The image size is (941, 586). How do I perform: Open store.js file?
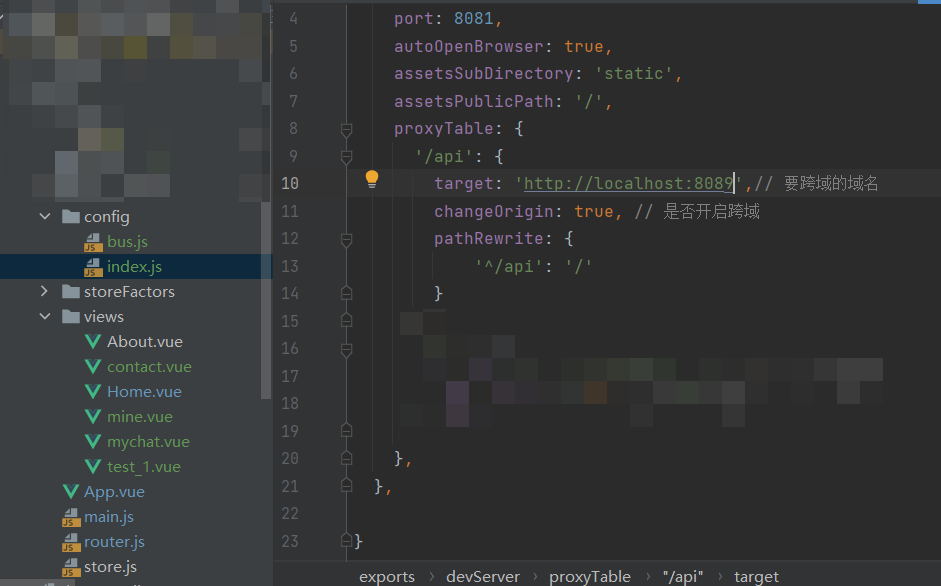(110, 567)
